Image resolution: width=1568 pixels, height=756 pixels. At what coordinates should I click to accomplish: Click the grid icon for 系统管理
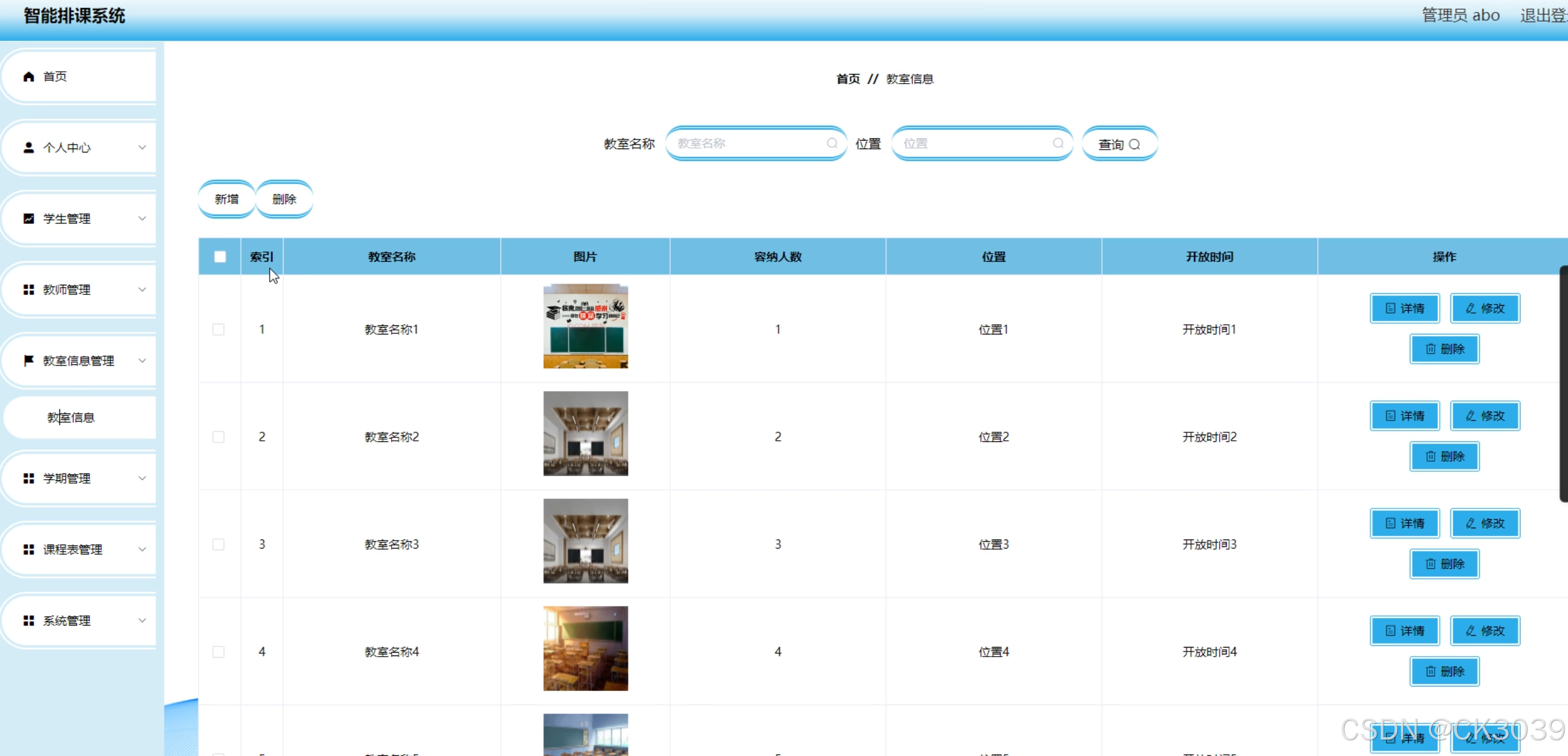click(x=29, y=620)
